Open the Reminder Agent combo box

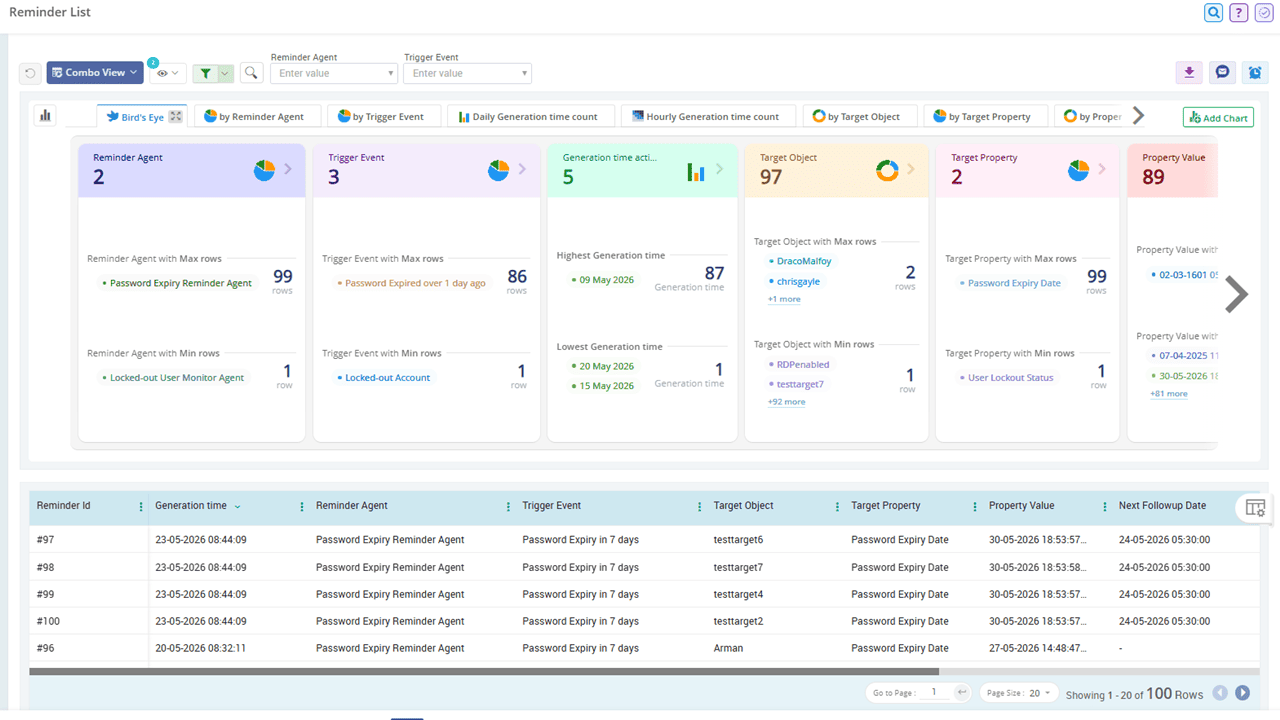pos(334,73)
